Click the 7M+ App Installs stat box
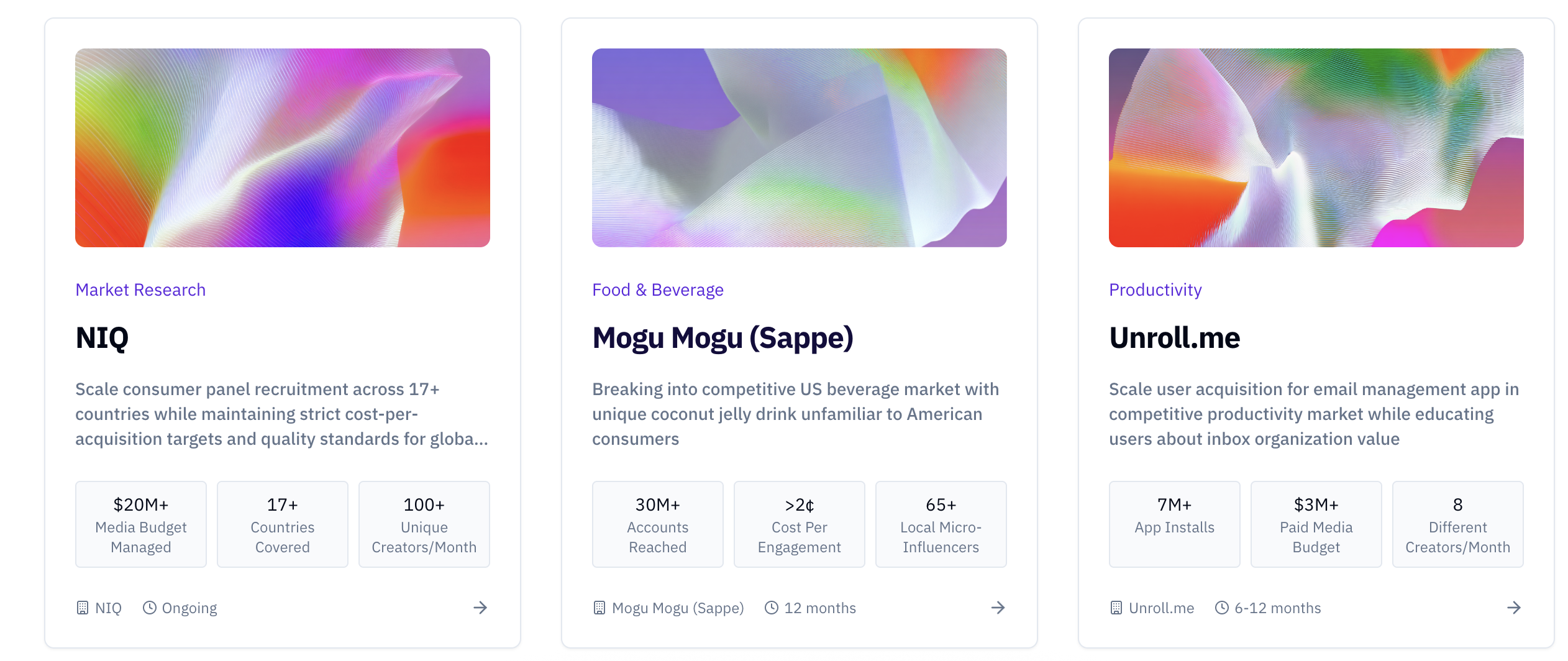Viewport: 1568px width, 661px height. click(1174, 524)
